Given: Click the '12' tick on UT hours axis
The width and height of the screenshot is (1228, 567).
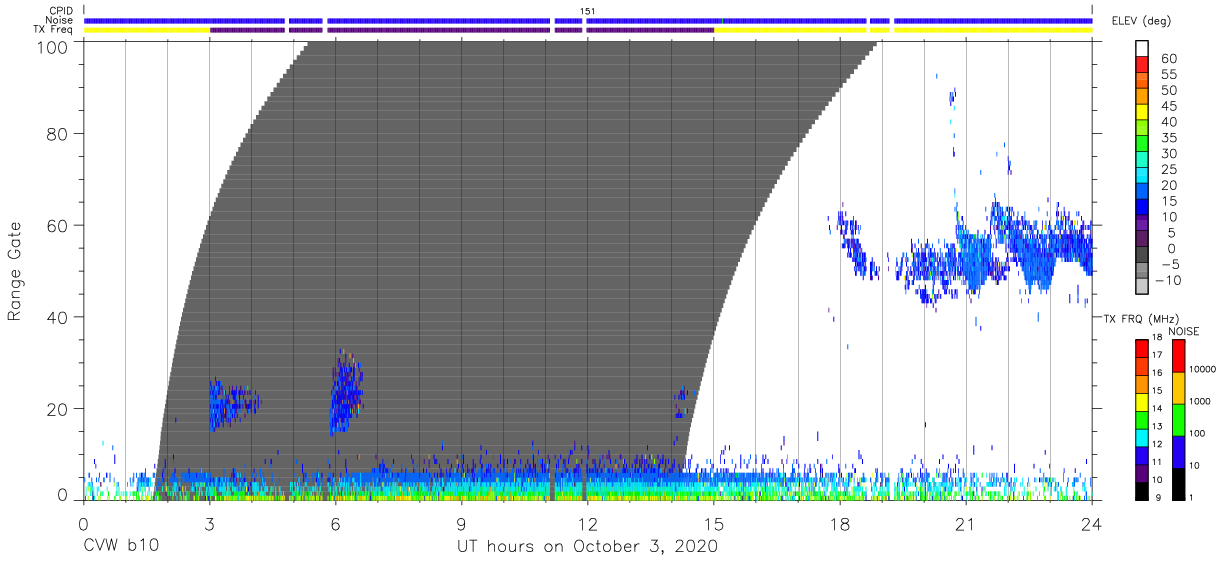Looking at the screenshot, I should point(588,524).
